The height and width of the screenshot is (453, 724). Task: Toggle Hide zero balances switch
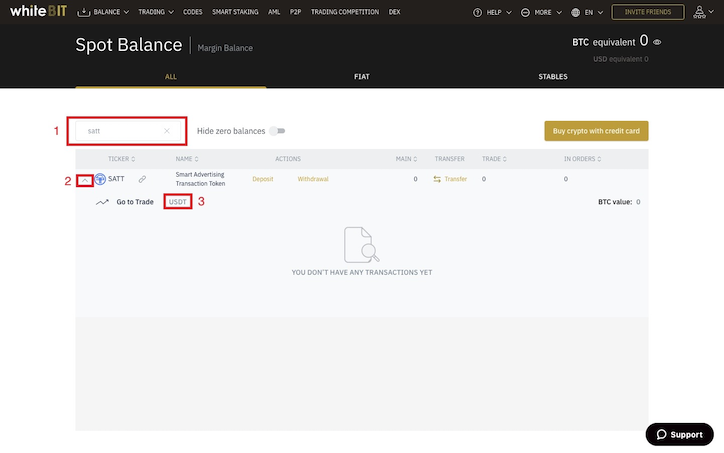277,131
